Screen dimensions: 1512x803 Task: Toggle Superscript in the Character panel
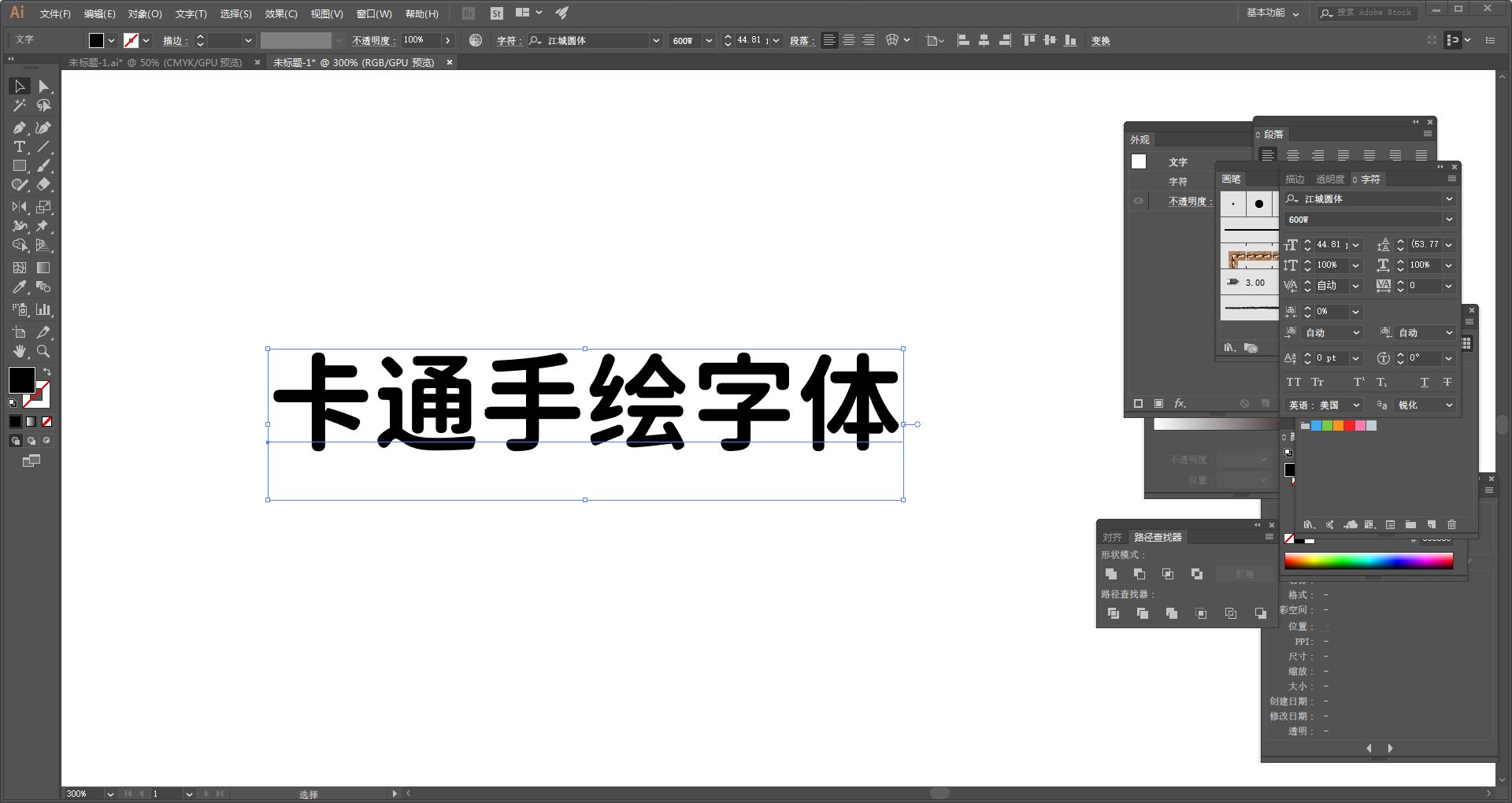1358,382
